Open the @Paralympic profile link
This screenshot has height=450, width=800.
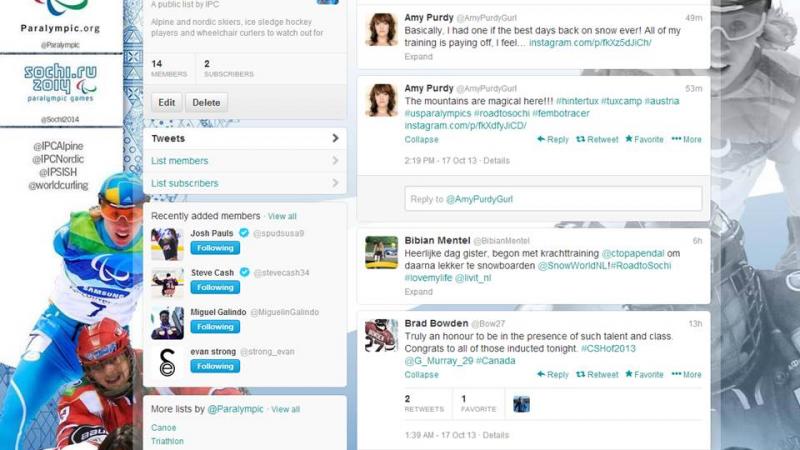(x=235, y=409)
